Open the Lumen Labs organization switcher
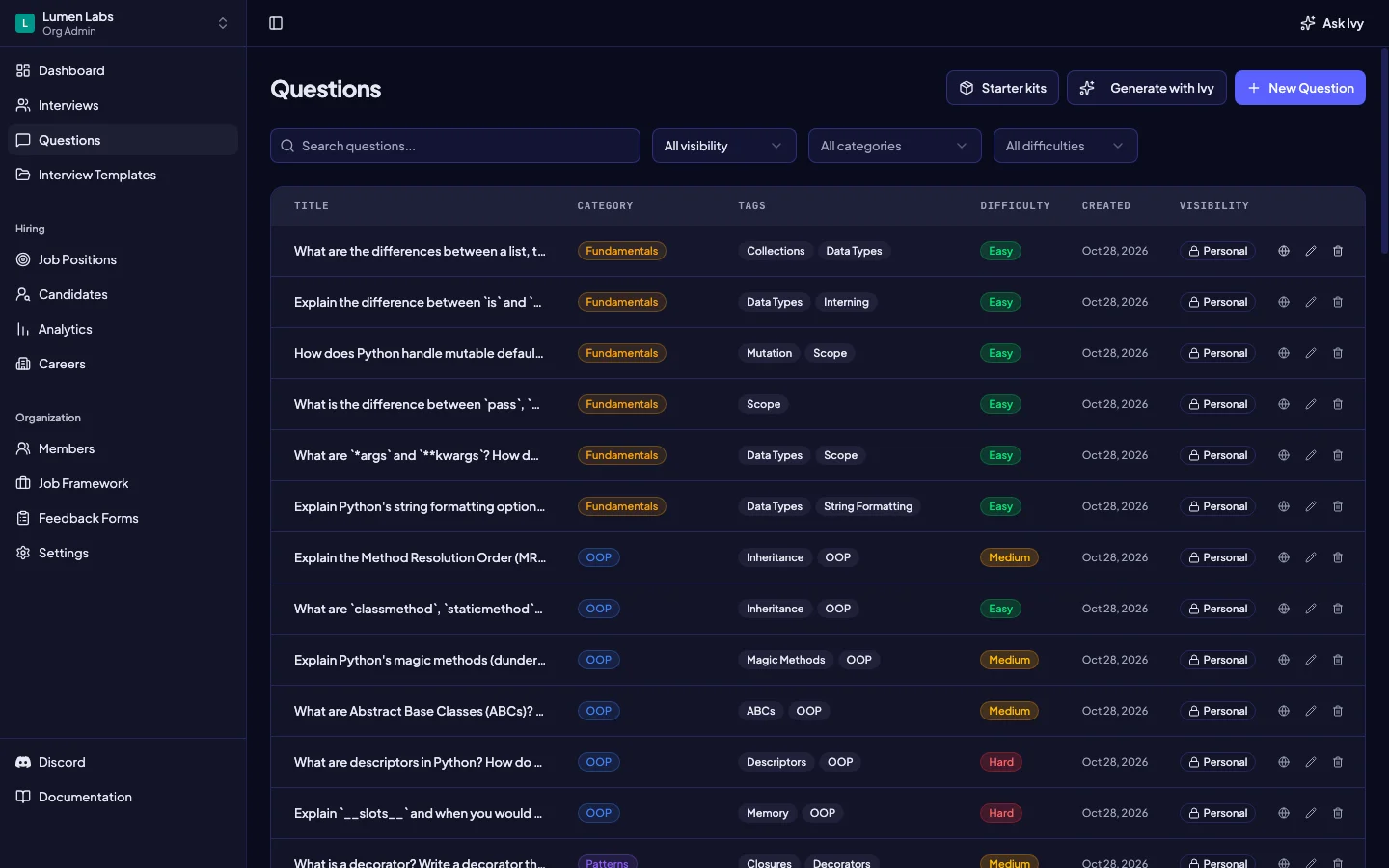This screenshot has width=1389, height=868. [x=123, y=23]
